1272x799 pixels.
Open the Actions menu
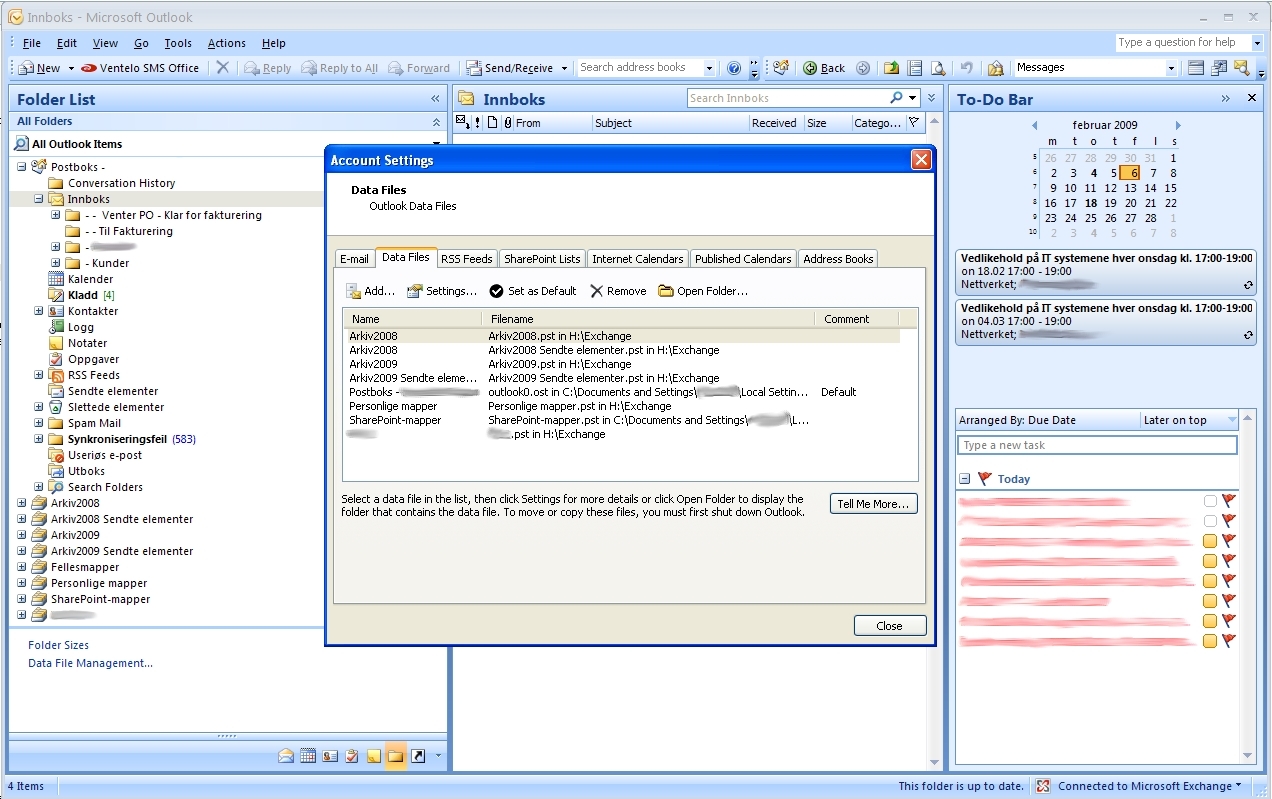(x=227, y=43)
